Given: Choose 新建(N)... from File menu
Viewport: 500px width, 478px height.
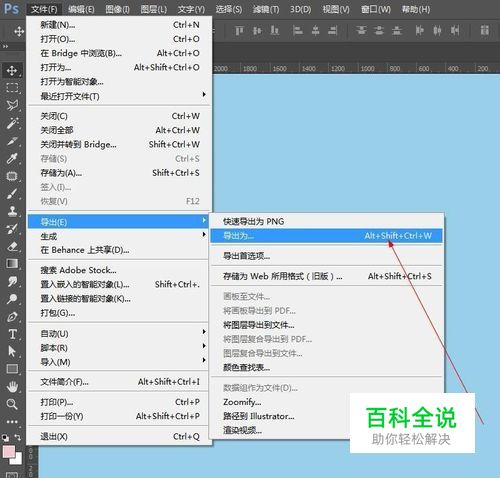Looking at the screenshot, I should point(119,25).
